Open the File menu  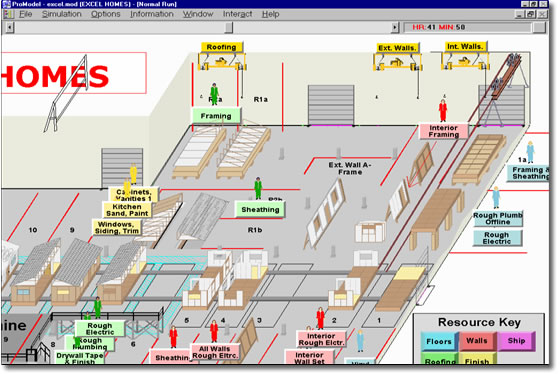[x=25, y=14]
